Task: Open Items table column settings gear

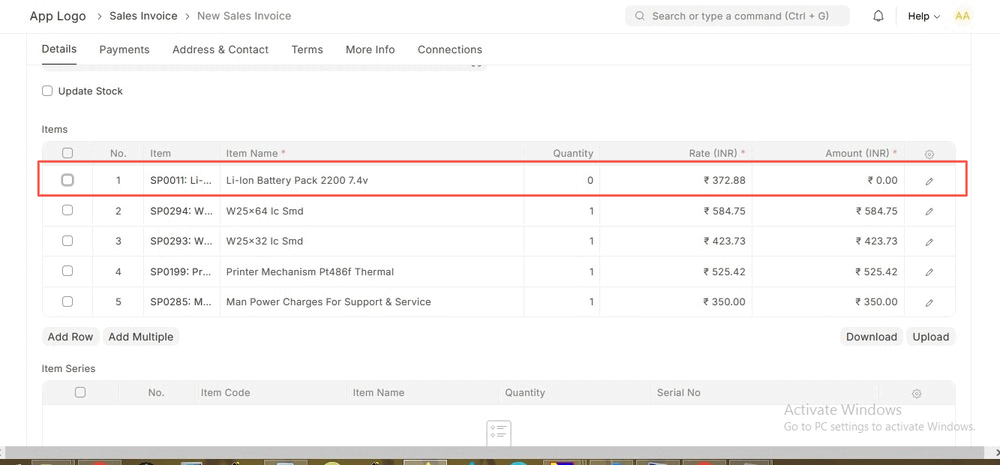Action: (x=929, y=154)
